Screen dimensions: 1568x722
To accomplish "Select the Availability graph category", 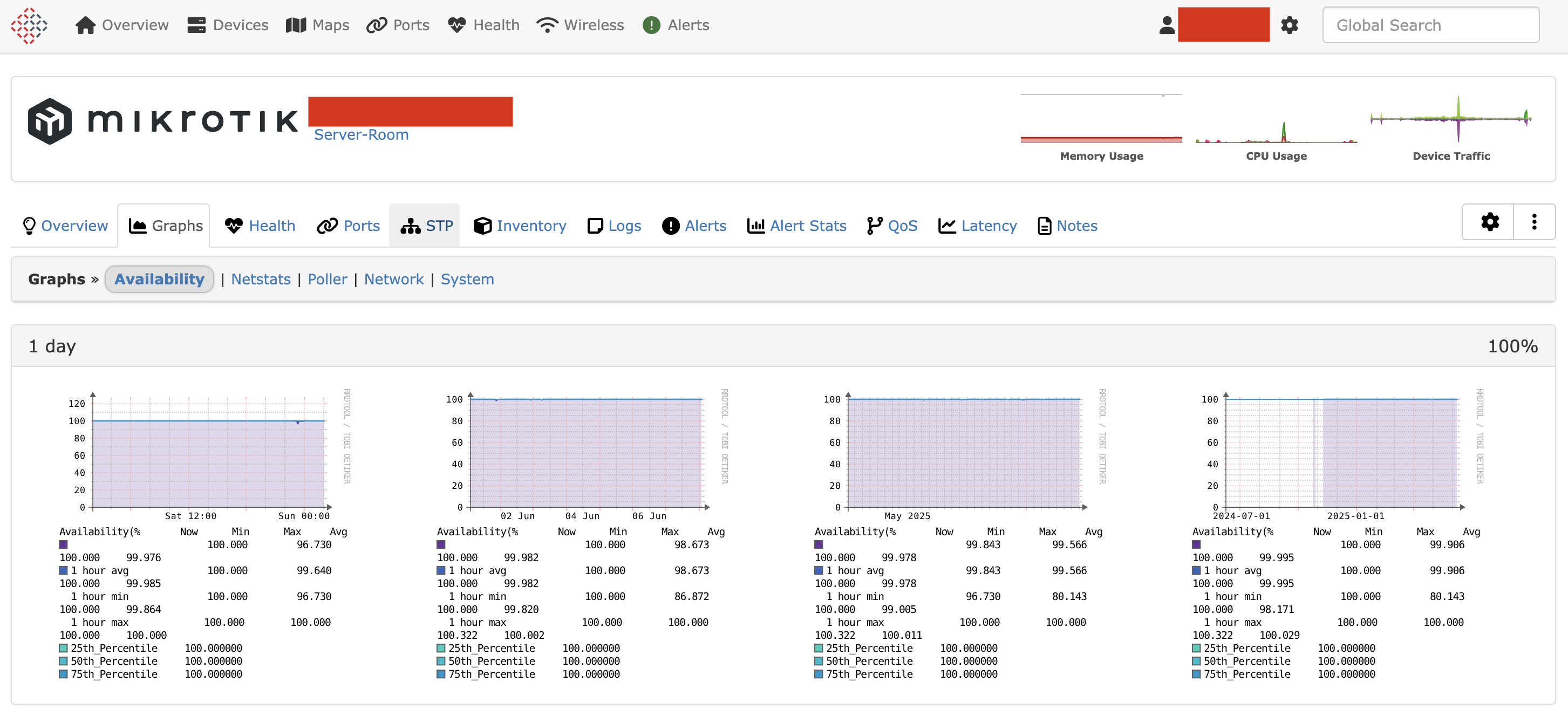I will click(160, 280).
